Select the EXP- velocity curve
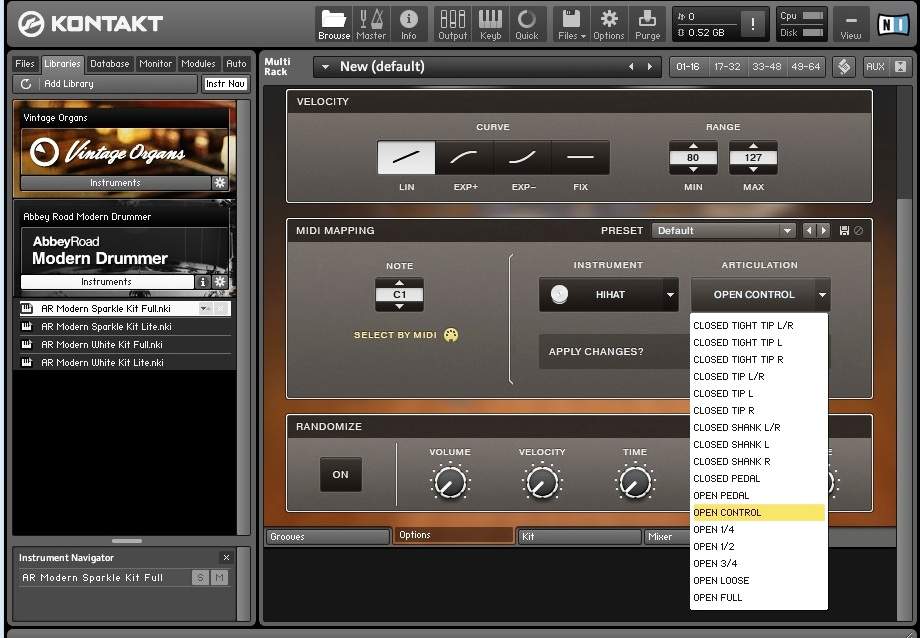 point(523,157)
